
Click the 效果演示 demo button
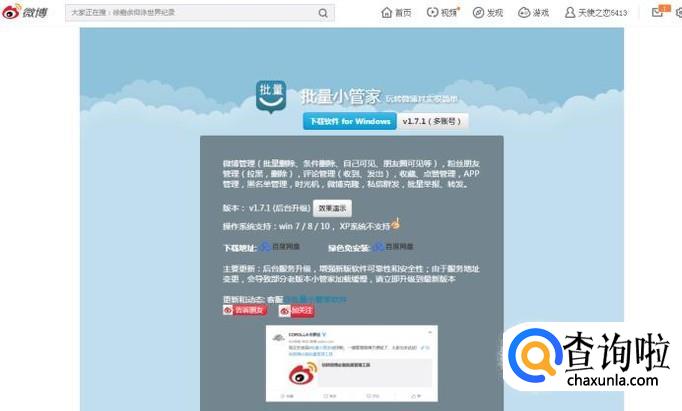[332, 208]
